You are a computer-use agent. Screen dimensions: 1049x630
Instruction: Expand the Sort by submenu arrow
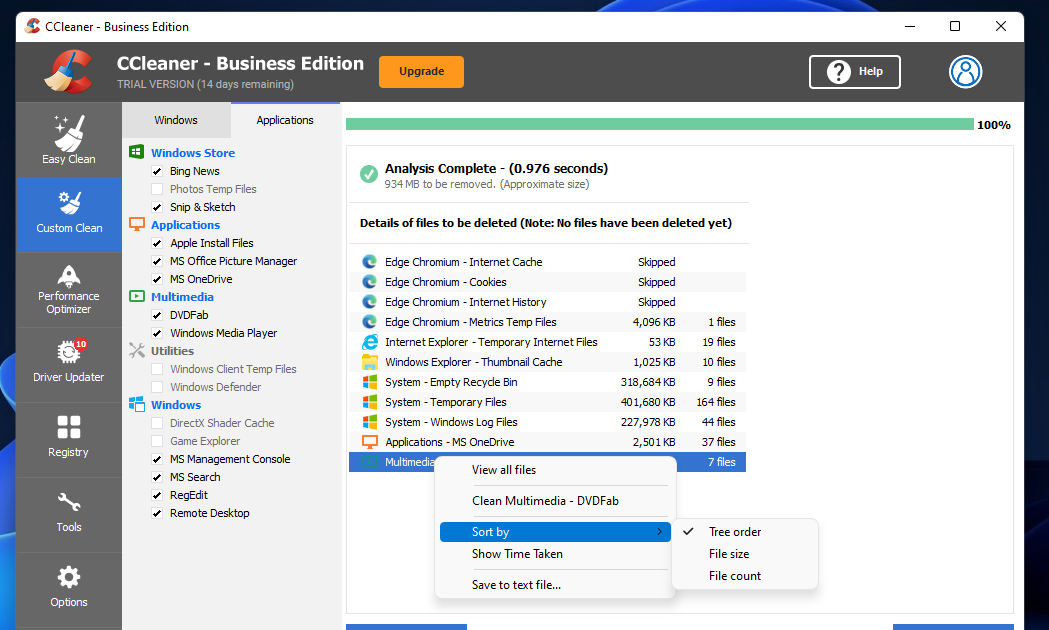pyautogui.click(x=660, y=532)
